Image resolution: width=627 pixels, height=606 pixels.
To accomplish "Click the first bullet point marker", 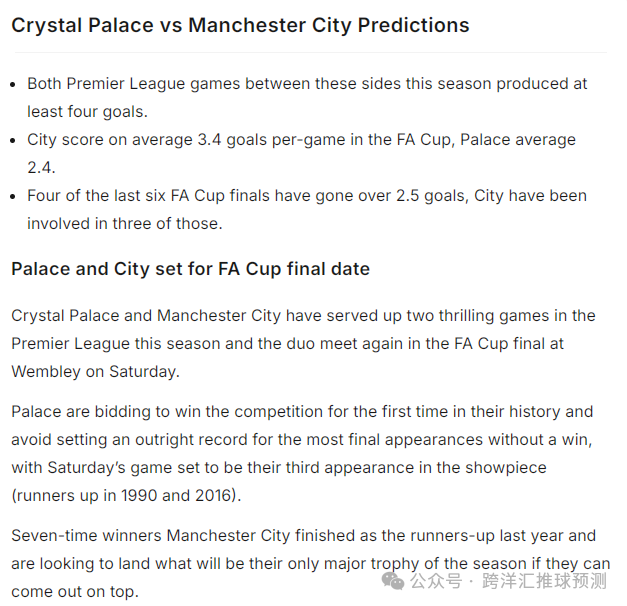I will [x=13, y=85].
